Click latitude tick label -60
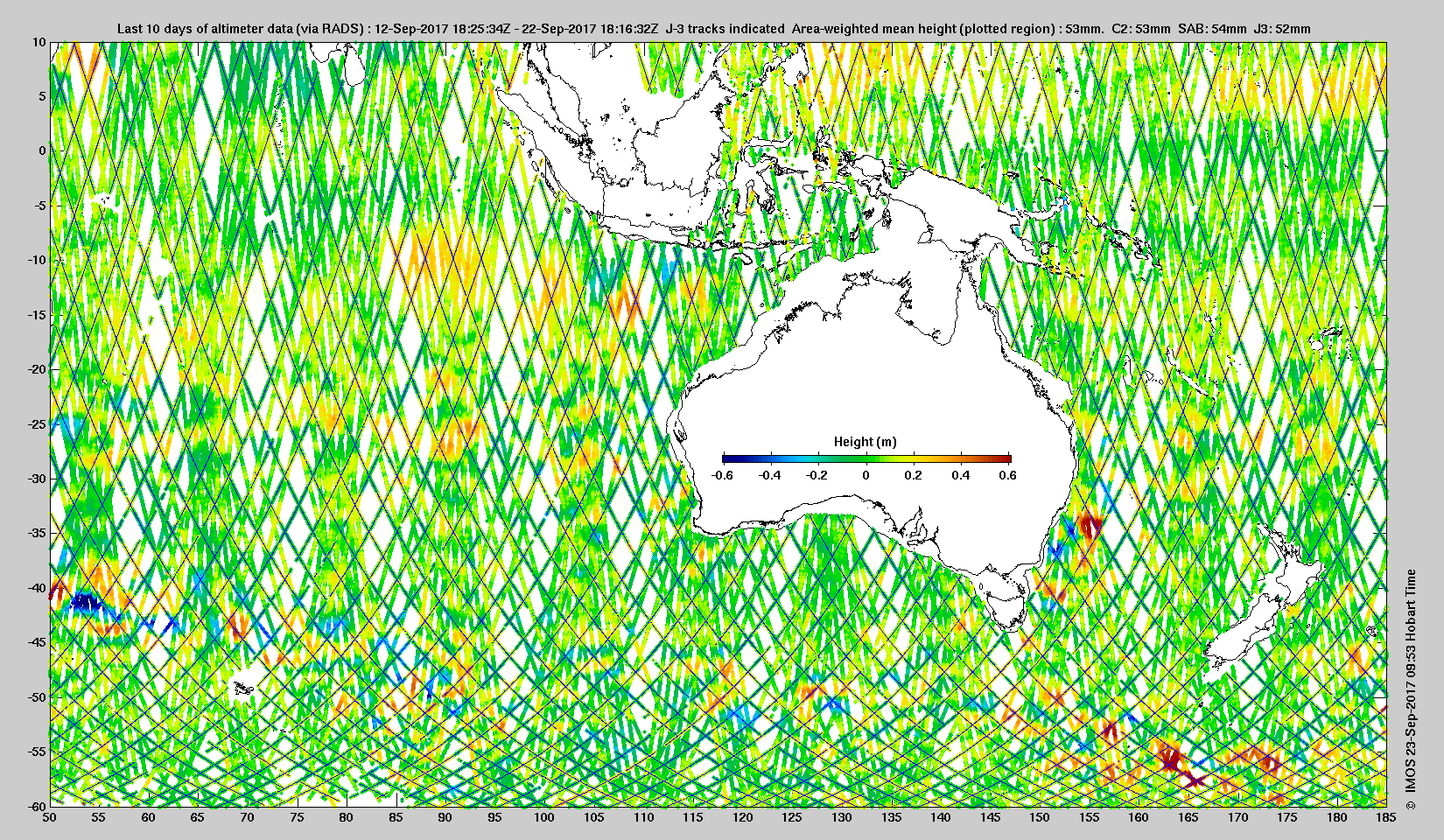 [x=35, y=806]
